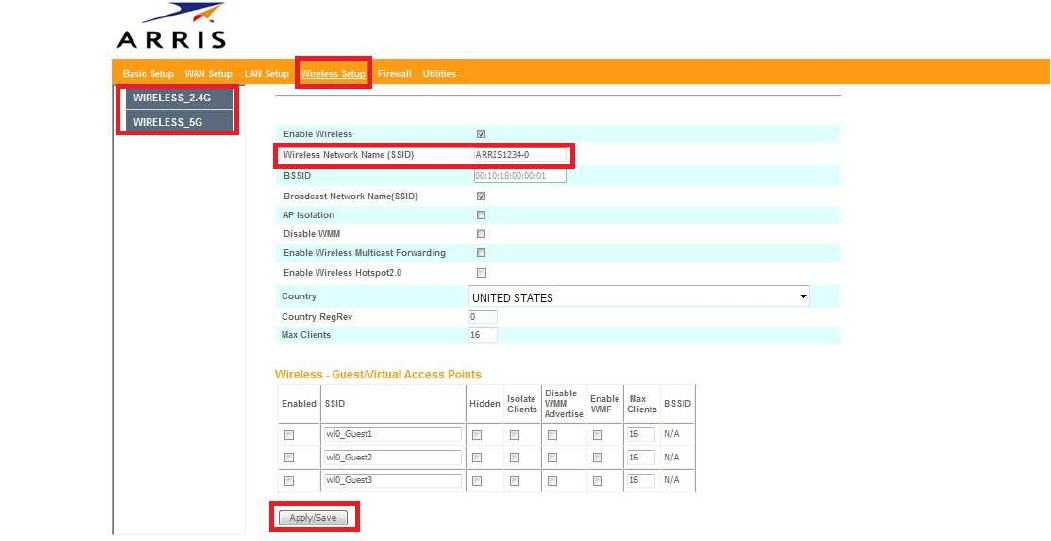Image resolution: width=1051 pixels, height=541 pixels.
Task: Check Enable WMF for wl0_Guest1
Action: 597,435
